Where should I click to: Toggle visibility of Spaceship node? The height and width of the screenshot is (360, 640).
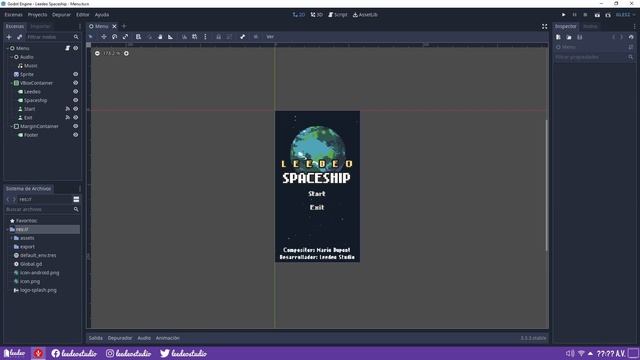pos(76,100)
